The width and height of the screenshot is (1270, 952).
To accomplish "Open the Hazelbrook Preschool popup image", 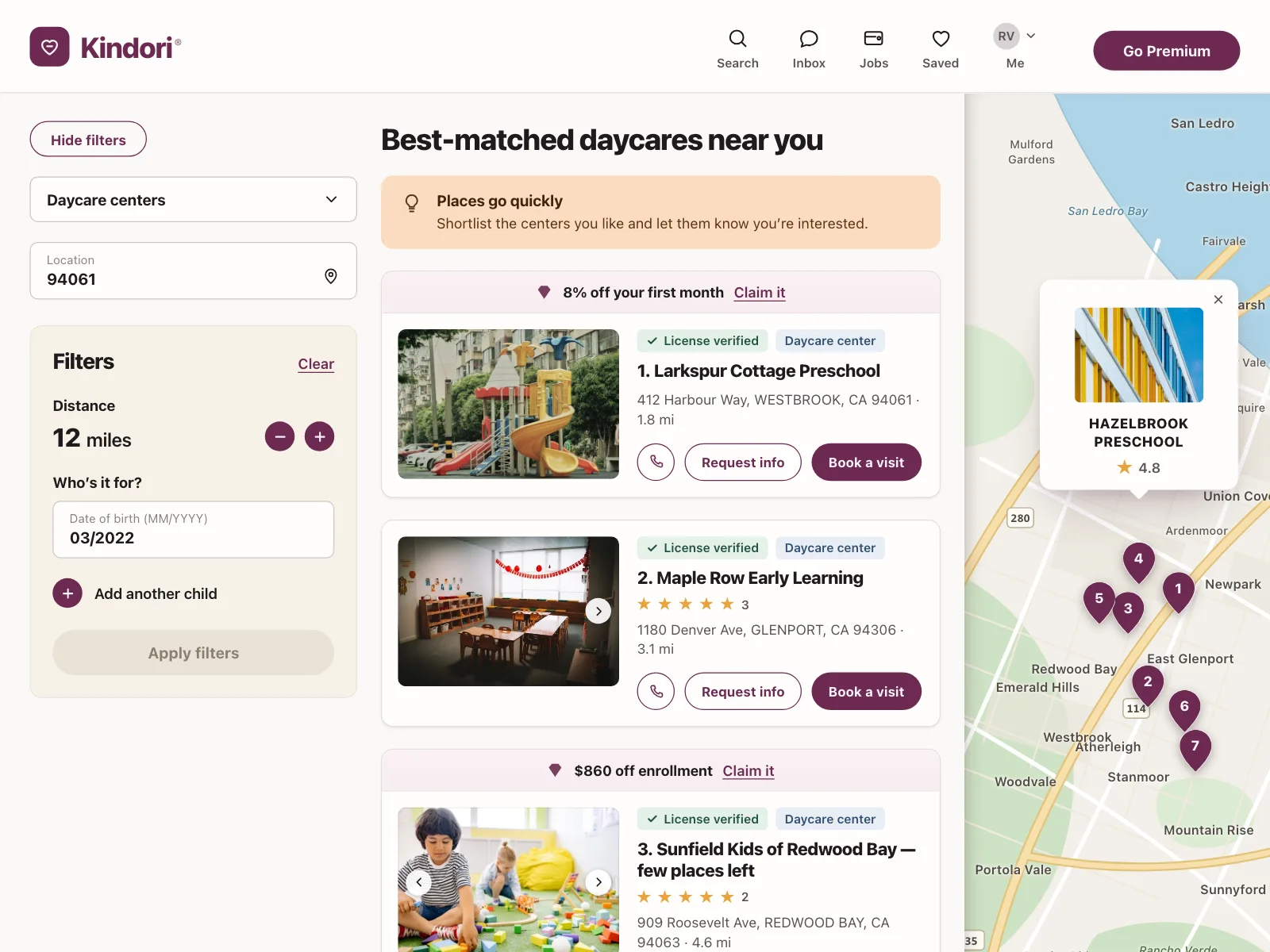I will pos(1139,355).
